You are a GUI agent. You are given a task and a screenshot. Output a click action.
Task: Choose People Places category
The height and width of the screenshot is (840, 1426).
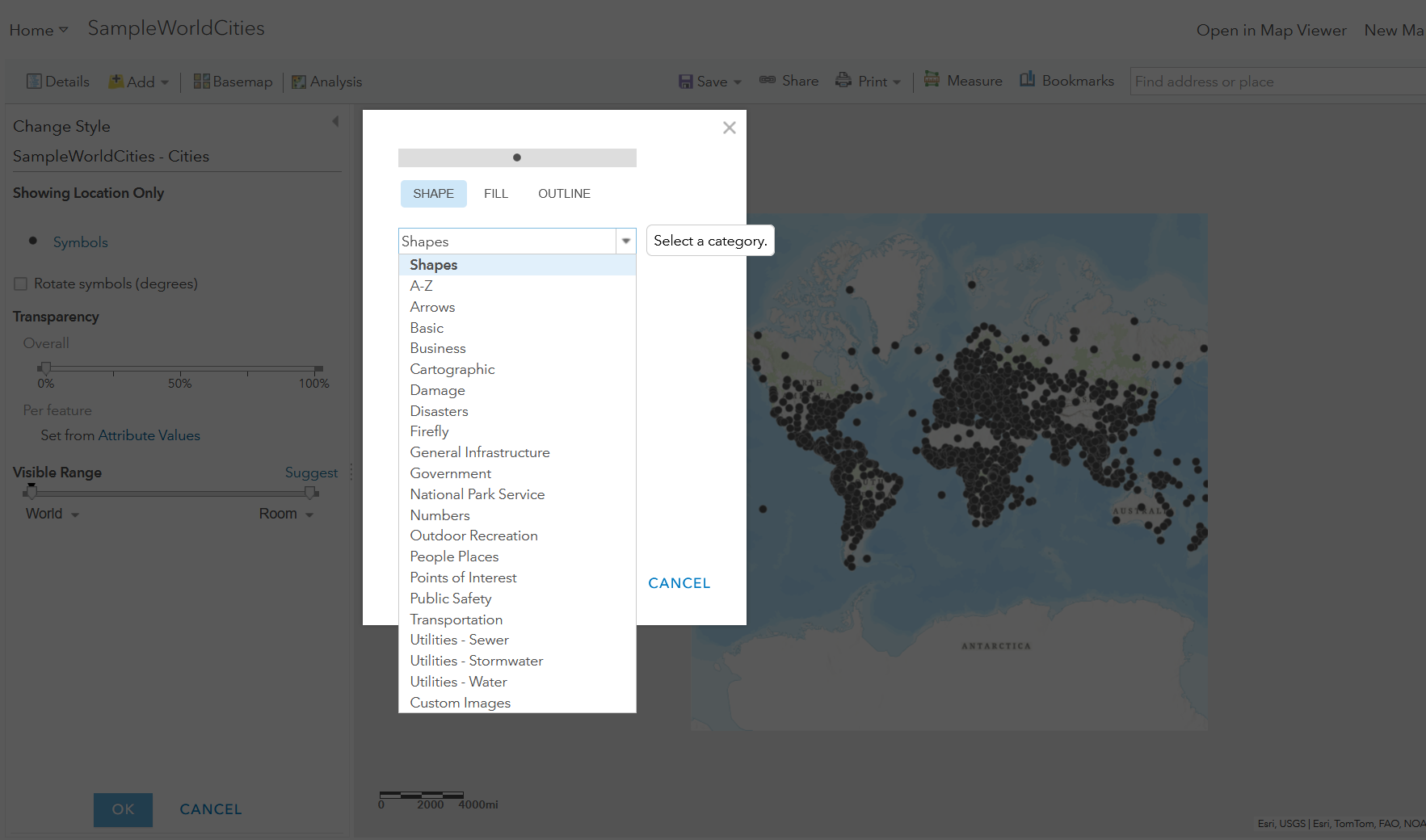tap(517, 556)
